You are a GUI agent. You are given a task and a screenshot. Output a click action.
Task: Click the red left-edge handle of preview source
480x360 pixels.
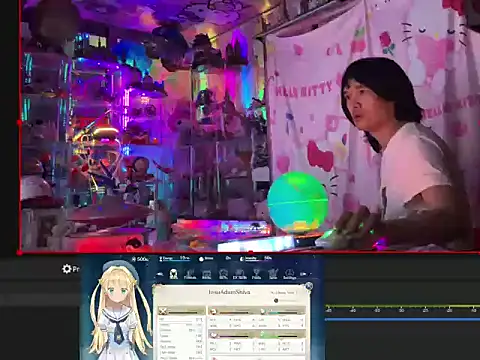pyautogui.click(x=20, y=122)
